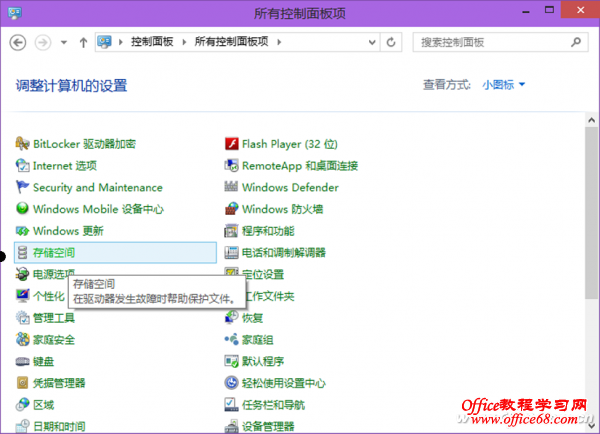Click the search magnifier button
The height and width of the screenshot is (434, 600).
(576, 42)
